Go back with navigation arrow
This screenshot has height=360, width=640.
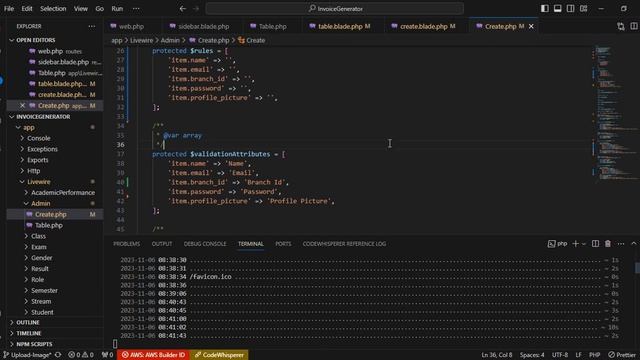(x=183, y=9)
